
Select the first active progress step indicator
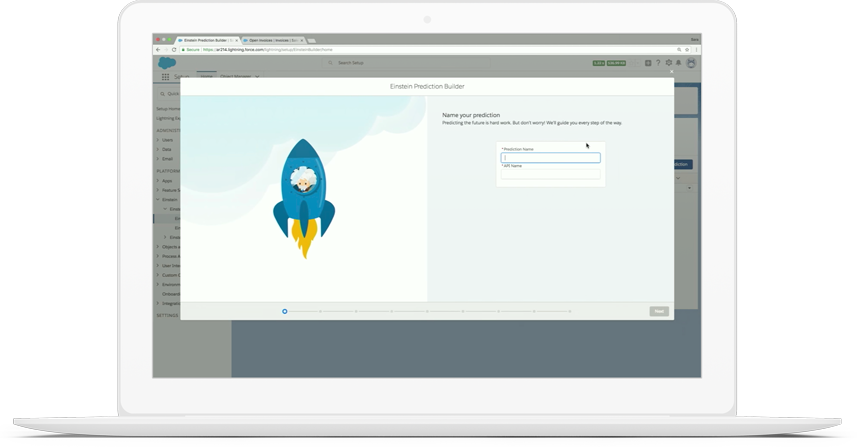click(285, 311)
